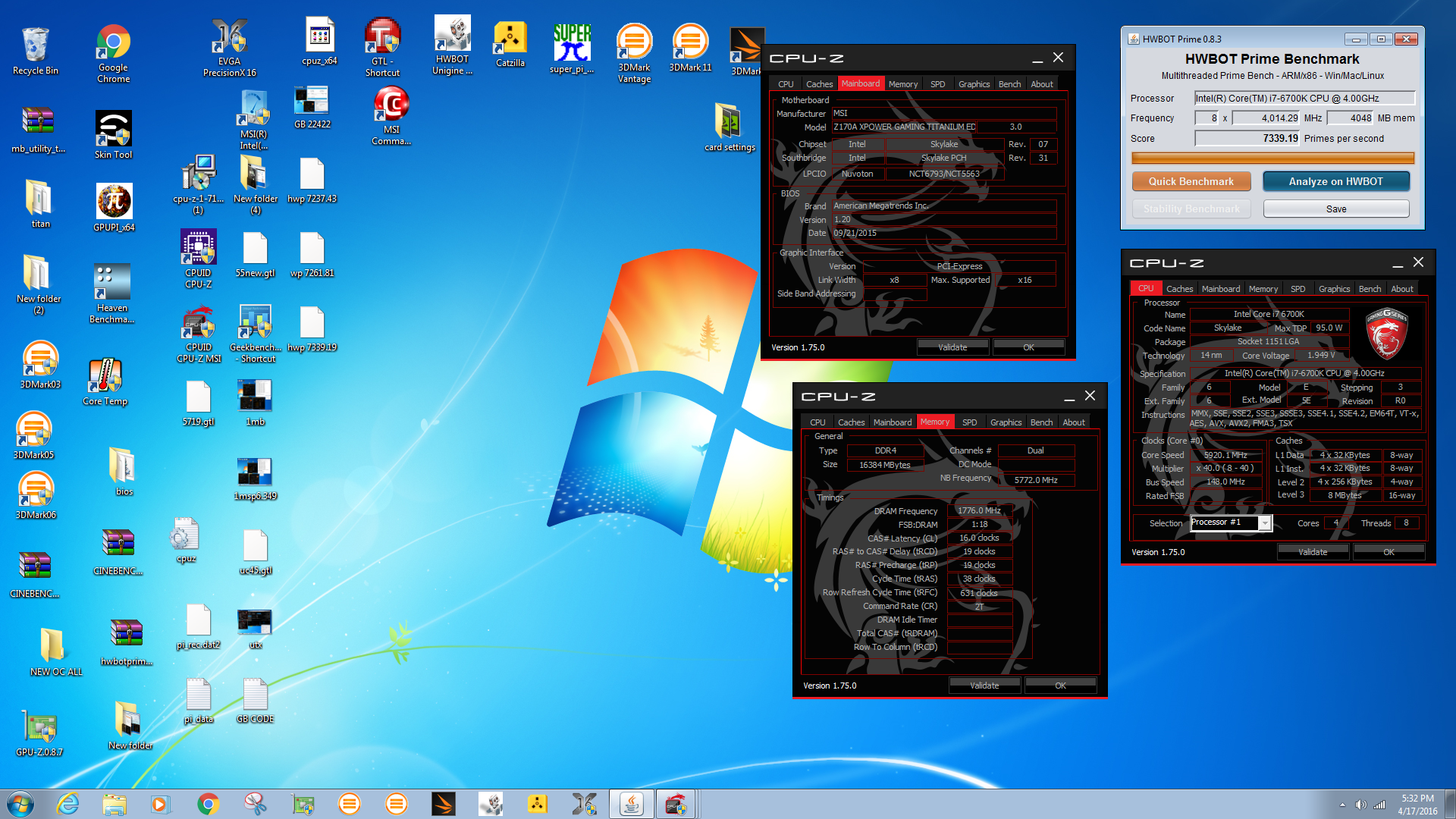1456x819 pixels.
Task: Open the Snipping Tool taskbar icon
Action: 256,804
